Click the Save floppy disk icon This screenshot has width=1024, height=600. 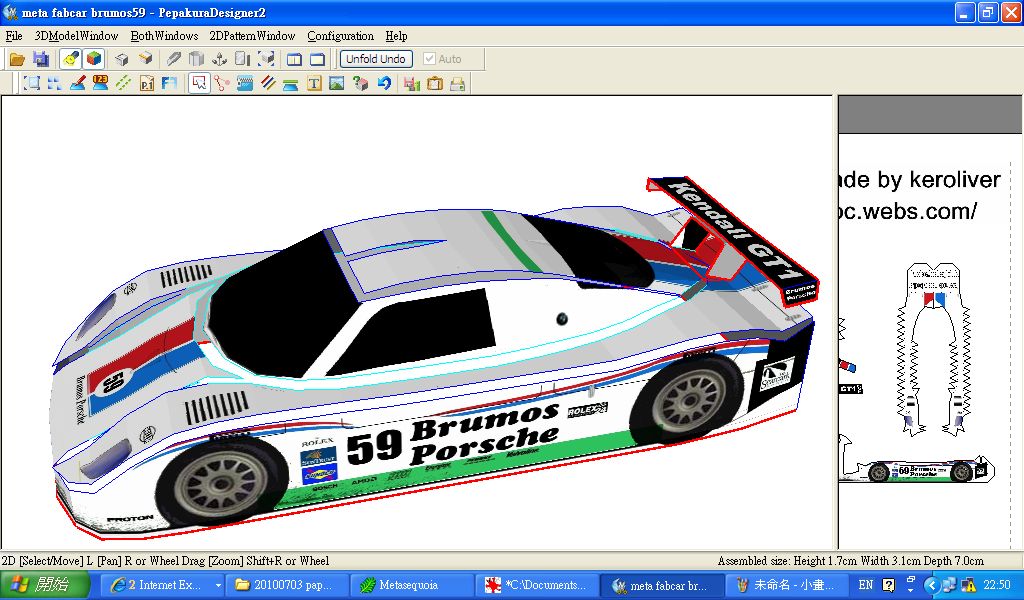[41, 59]
